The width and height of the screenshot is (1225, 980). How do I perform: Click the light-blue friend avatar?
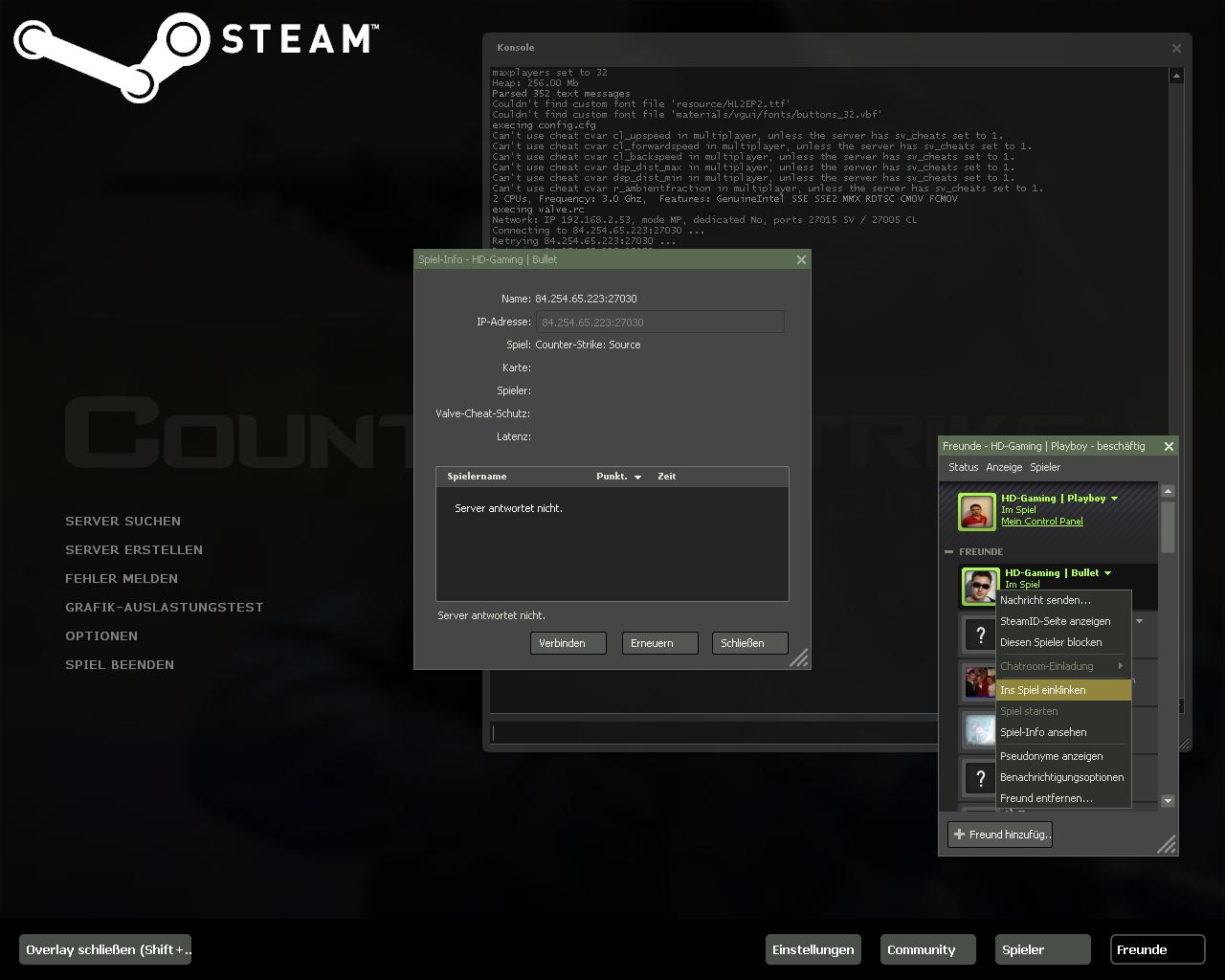[x=979, y=730]
